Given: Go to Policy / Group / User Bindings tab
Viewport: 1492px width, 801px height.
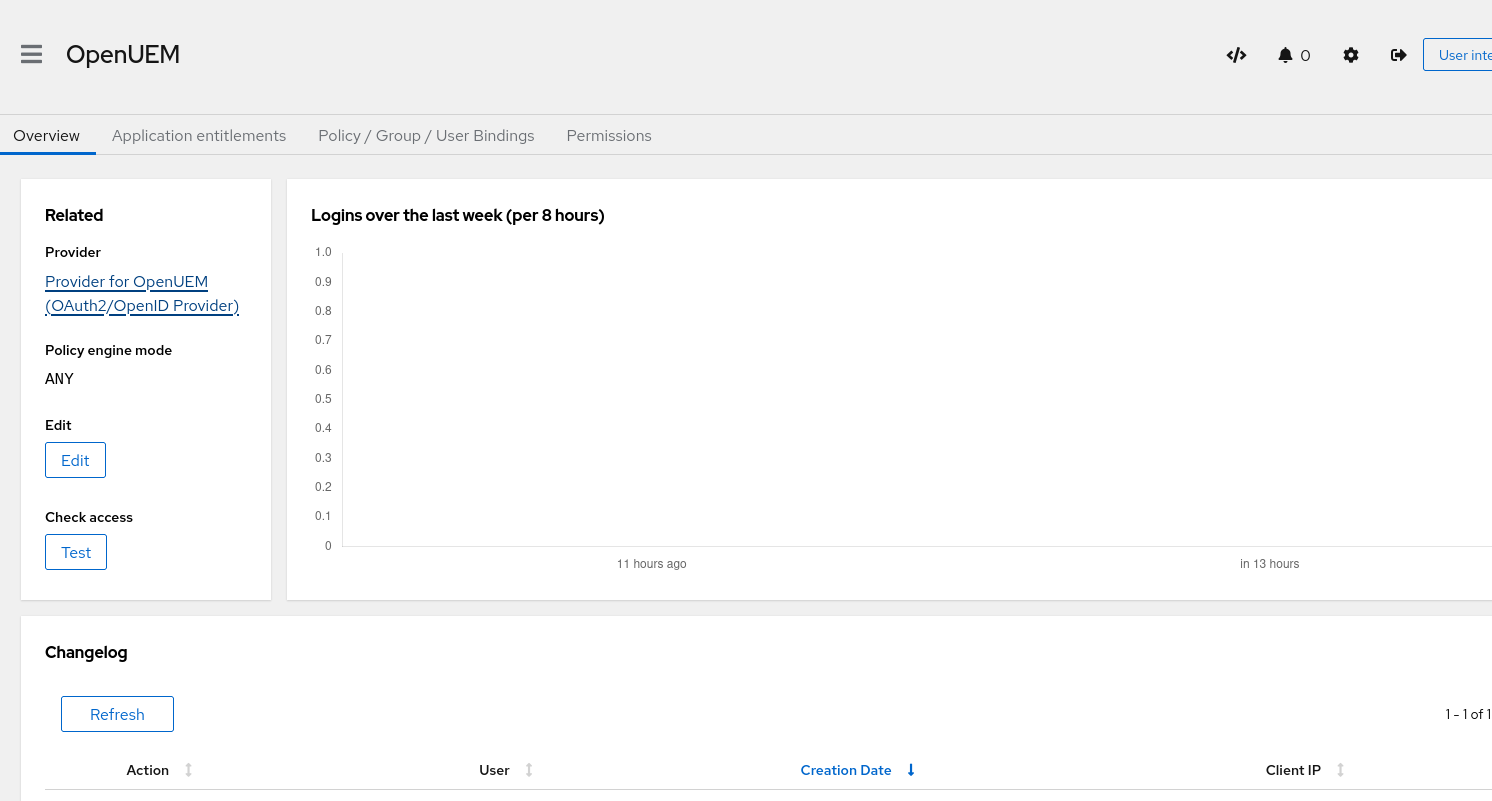Looking at the screenshot, I should coord(426,136).
